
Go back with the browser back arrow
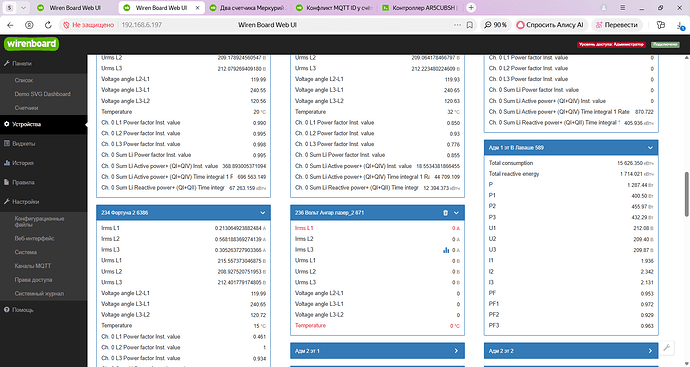[x=11, y=25]
